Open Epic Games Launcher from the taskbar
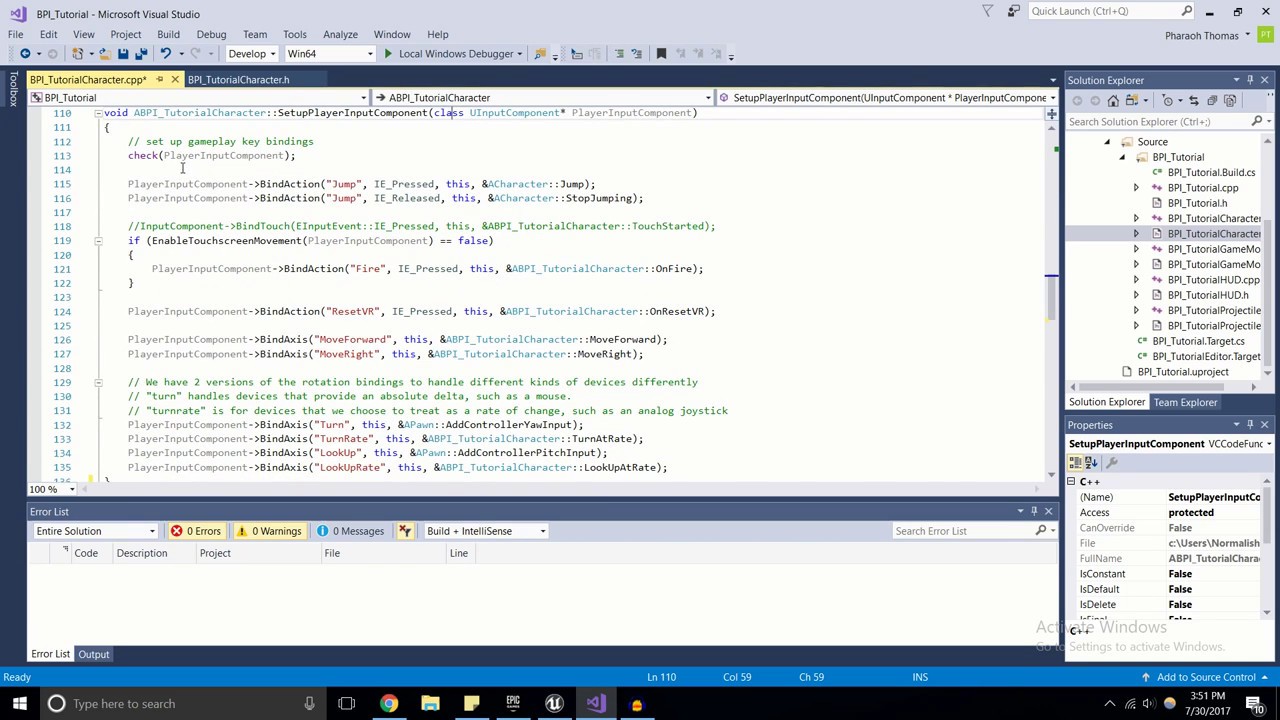This screenshot has width=1280, height=720. click(513, 704)
